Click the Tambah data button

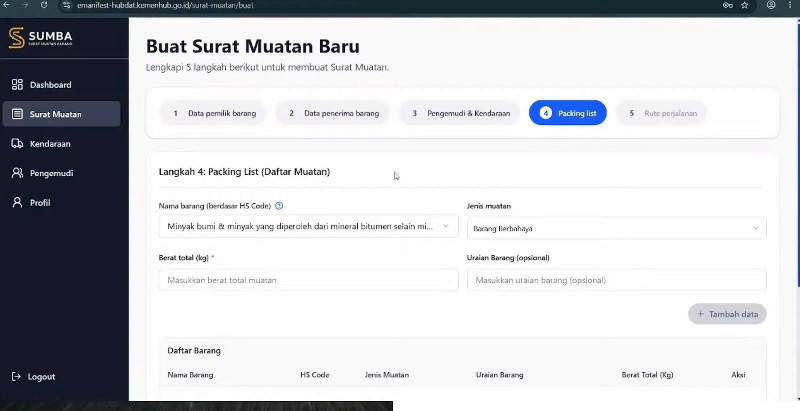(728, 314)
